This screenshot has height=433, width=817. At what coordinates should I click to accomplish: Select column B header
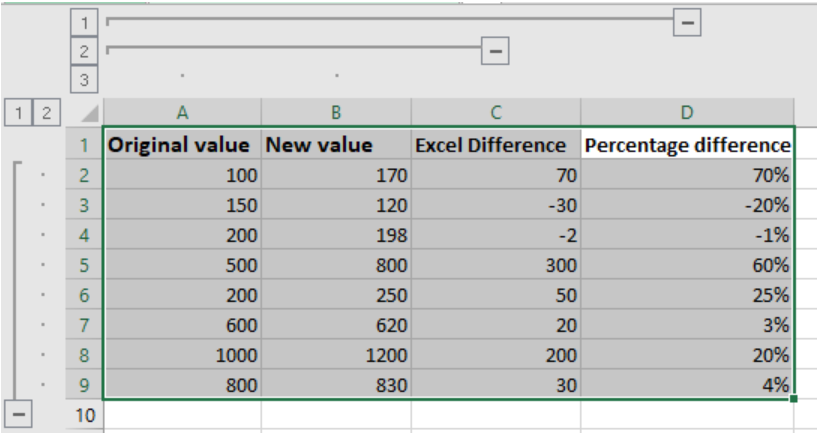(x=336, y=113)
